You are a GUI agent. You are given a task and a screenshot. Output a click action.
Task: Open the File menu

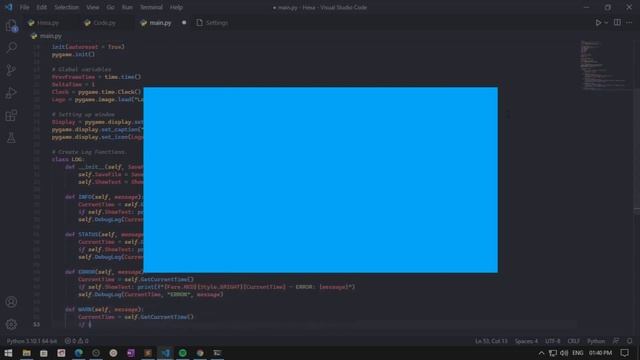24,7
